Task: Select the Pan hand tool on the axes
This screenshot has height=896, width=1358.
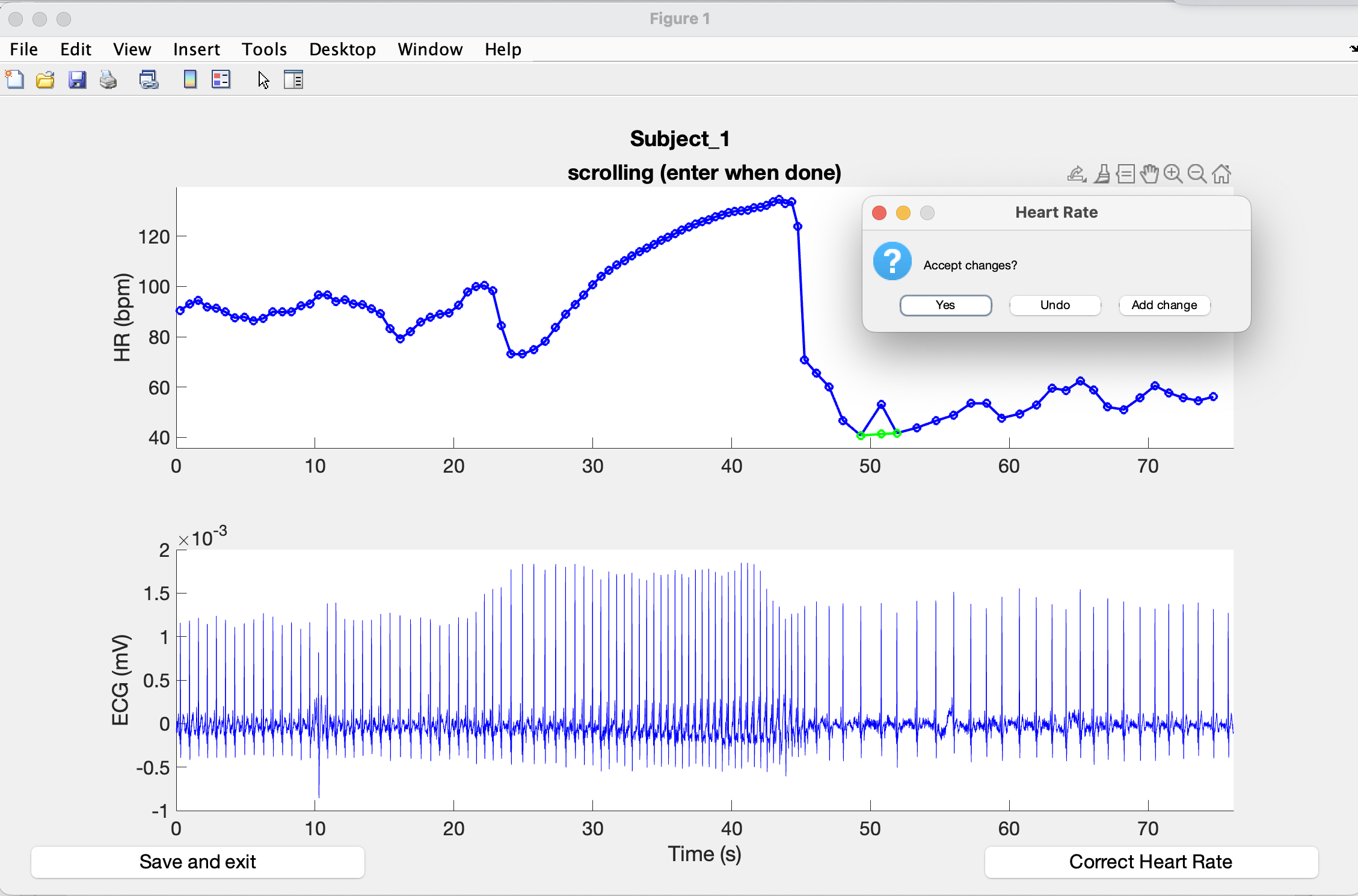Action: (x=1149, y=174)
